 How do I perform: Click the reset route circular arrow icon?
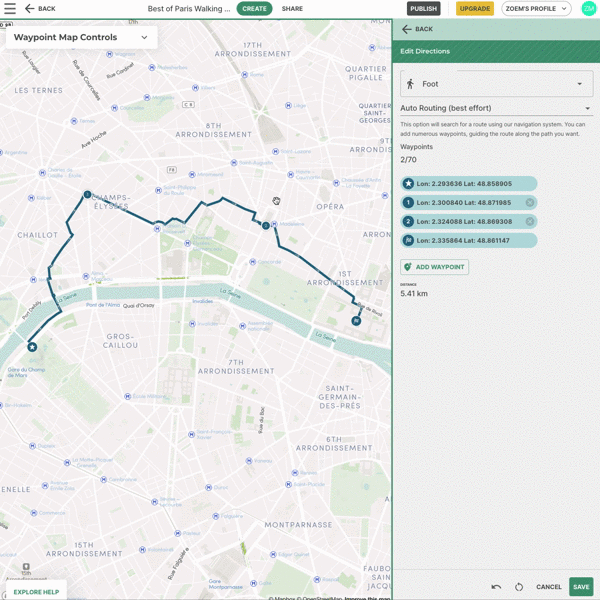point(519,587)
